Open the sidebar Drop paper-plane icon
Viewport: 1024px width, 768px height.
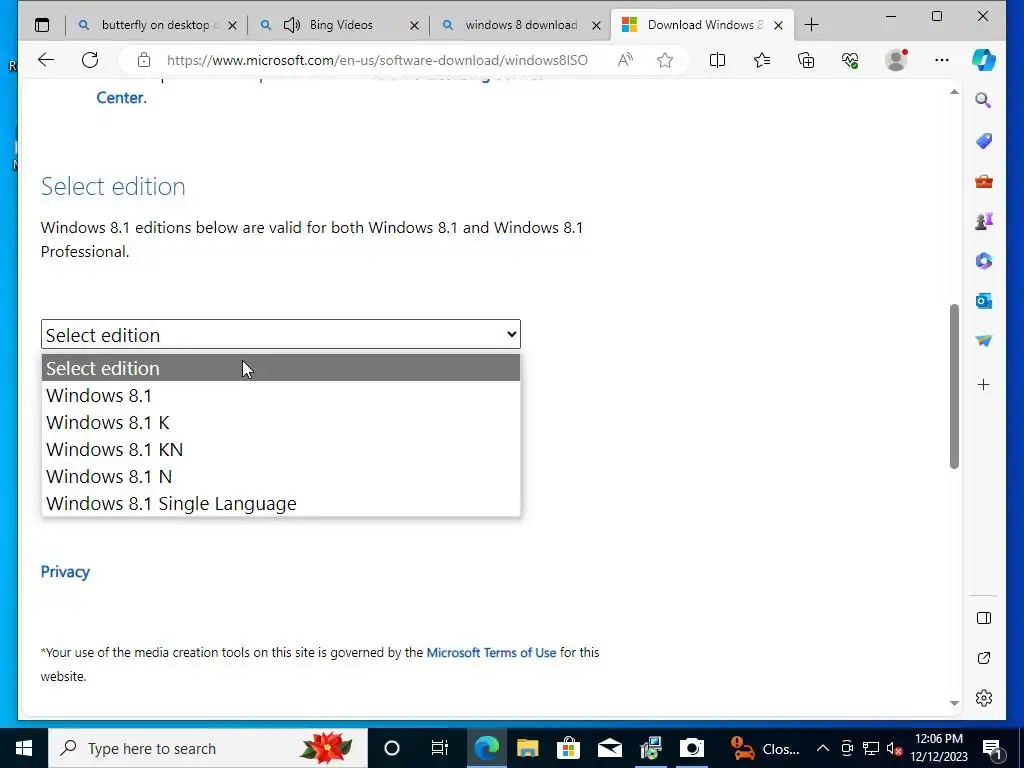(x=984, y=341)
